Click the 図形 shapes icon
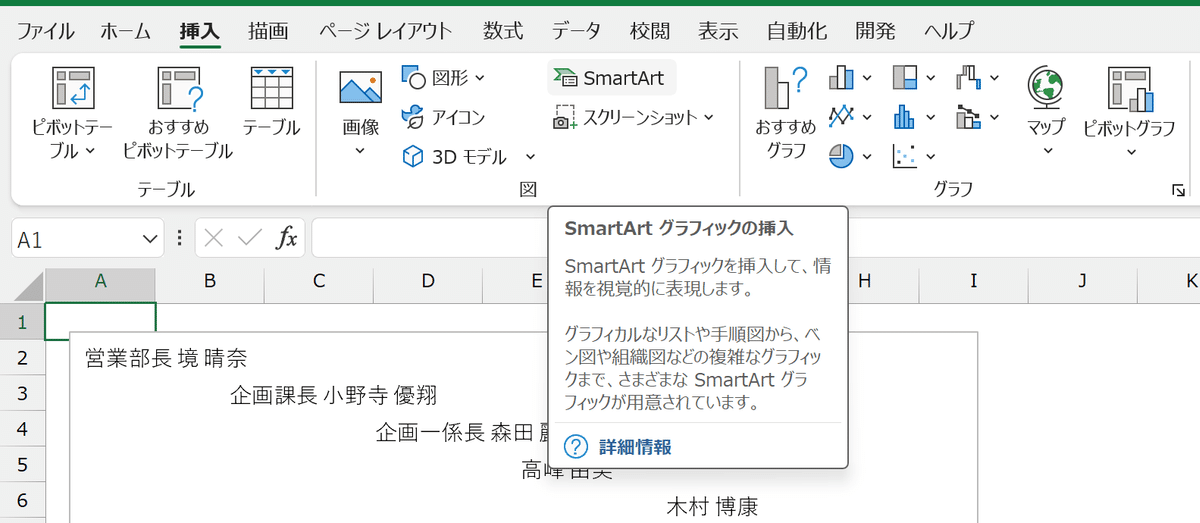1200x523 pixels. (414, 76)
